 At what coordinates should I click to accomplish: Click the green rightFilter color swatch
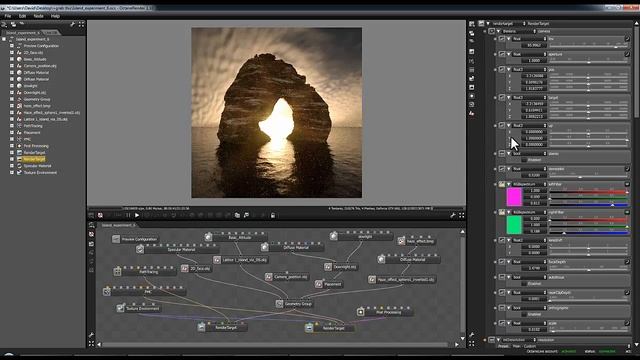point(514,225)
